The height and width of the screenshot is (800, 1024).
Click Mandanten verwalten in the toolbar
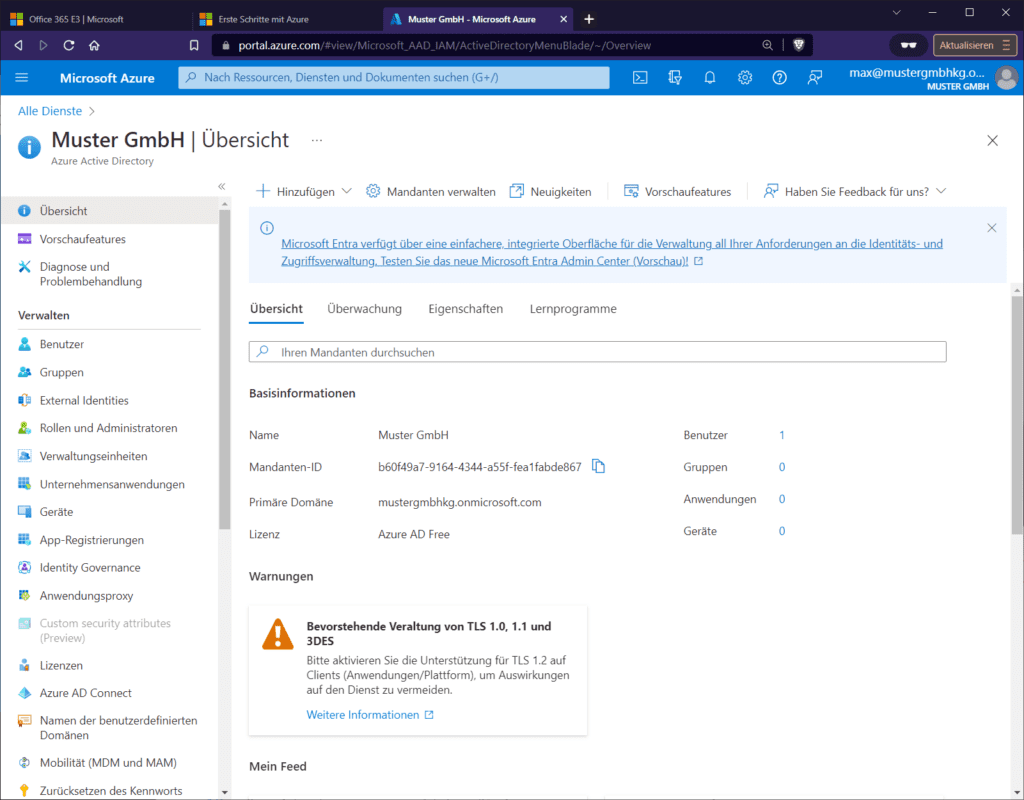pos(431,191)
